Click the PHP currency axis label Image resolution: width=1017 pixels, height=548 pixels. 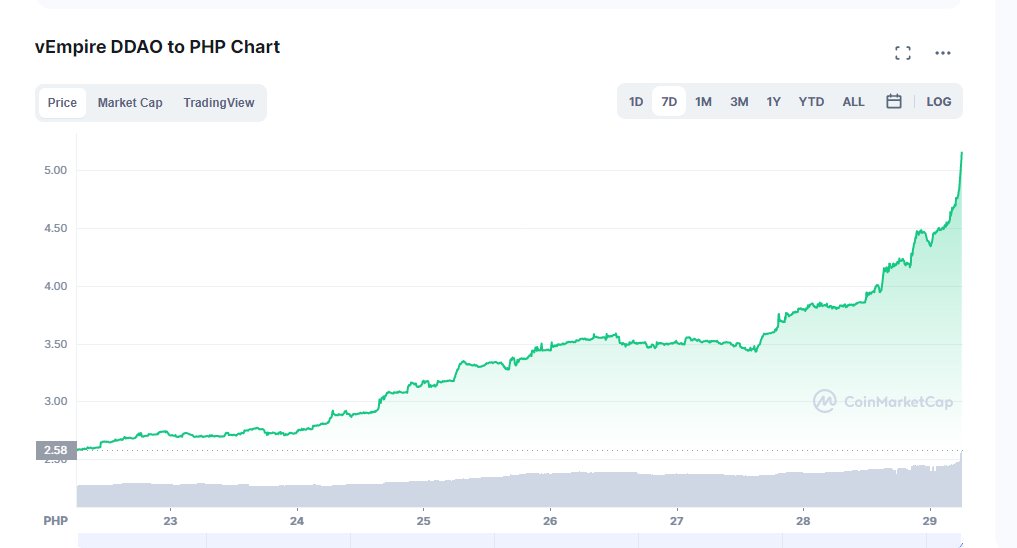tap(56, 521)
